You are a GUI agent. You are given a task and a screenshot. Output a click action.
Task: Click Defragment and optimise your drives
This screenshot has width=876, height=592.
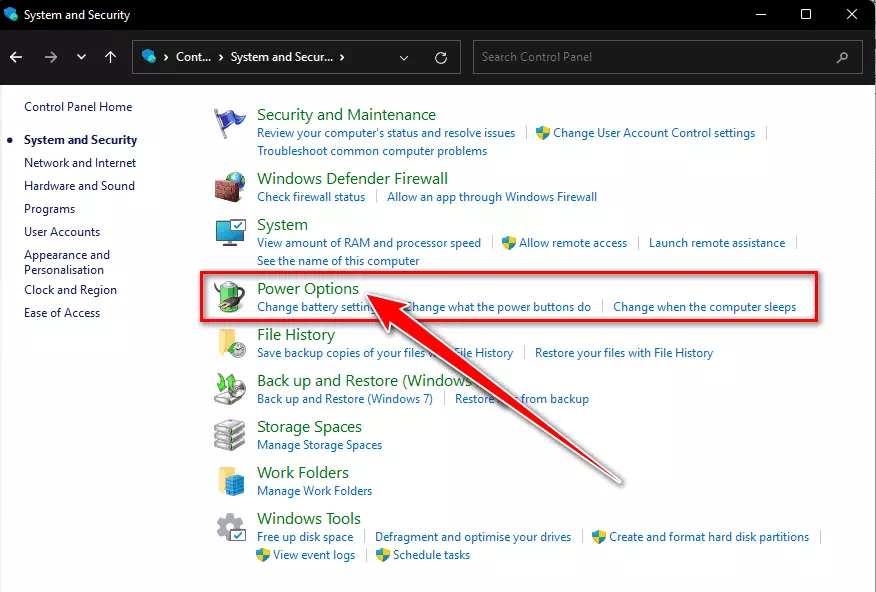point(473,537)
